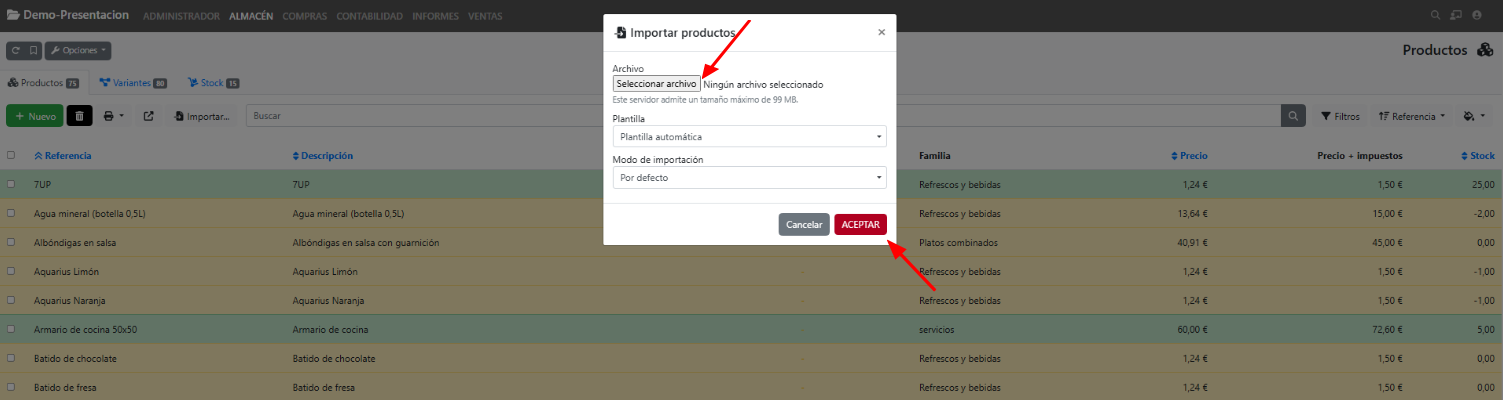Expand the Modo de importación dropdown
Image resolution: width=1503 pixels, height=400 pixels.
click(749, 178)
